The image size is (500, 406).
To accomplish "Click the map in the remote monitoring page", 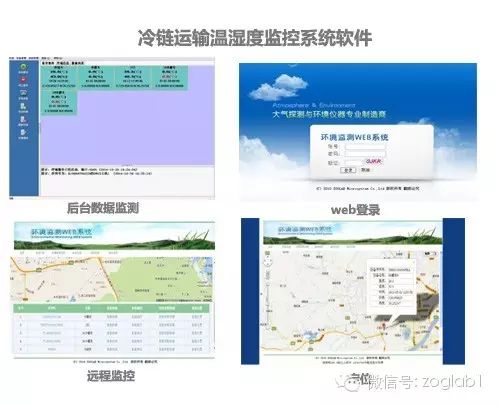I will pyautogui.click(x=111, y=279).
